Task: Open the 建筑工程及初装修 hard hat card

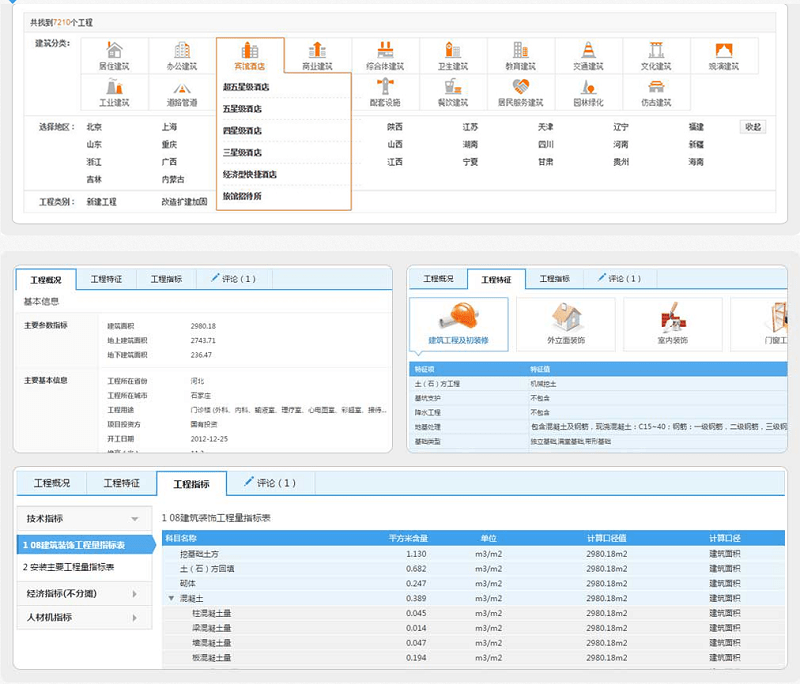Action: pyautogui.click(x=459, y=324)
